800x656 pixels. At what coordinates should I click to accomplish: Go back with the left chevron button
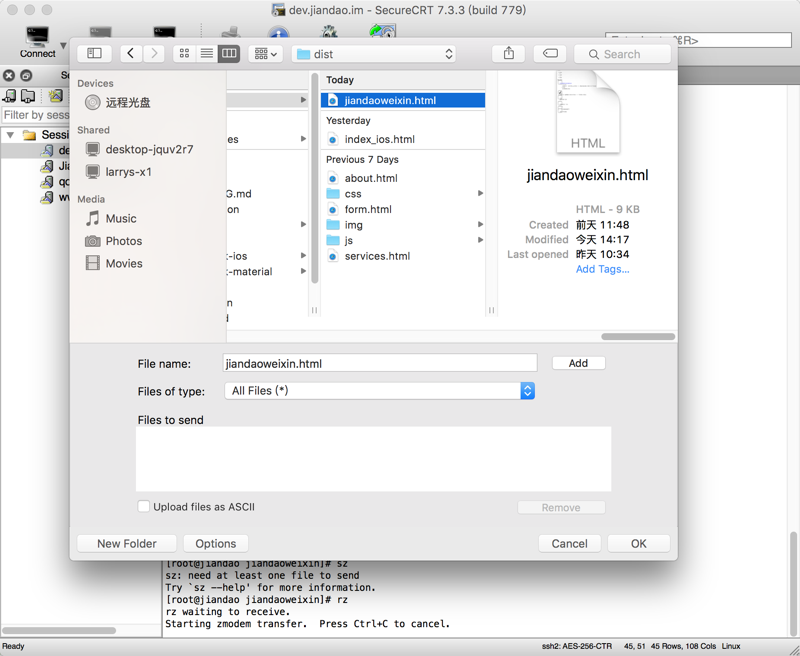(x=131, y=54)
